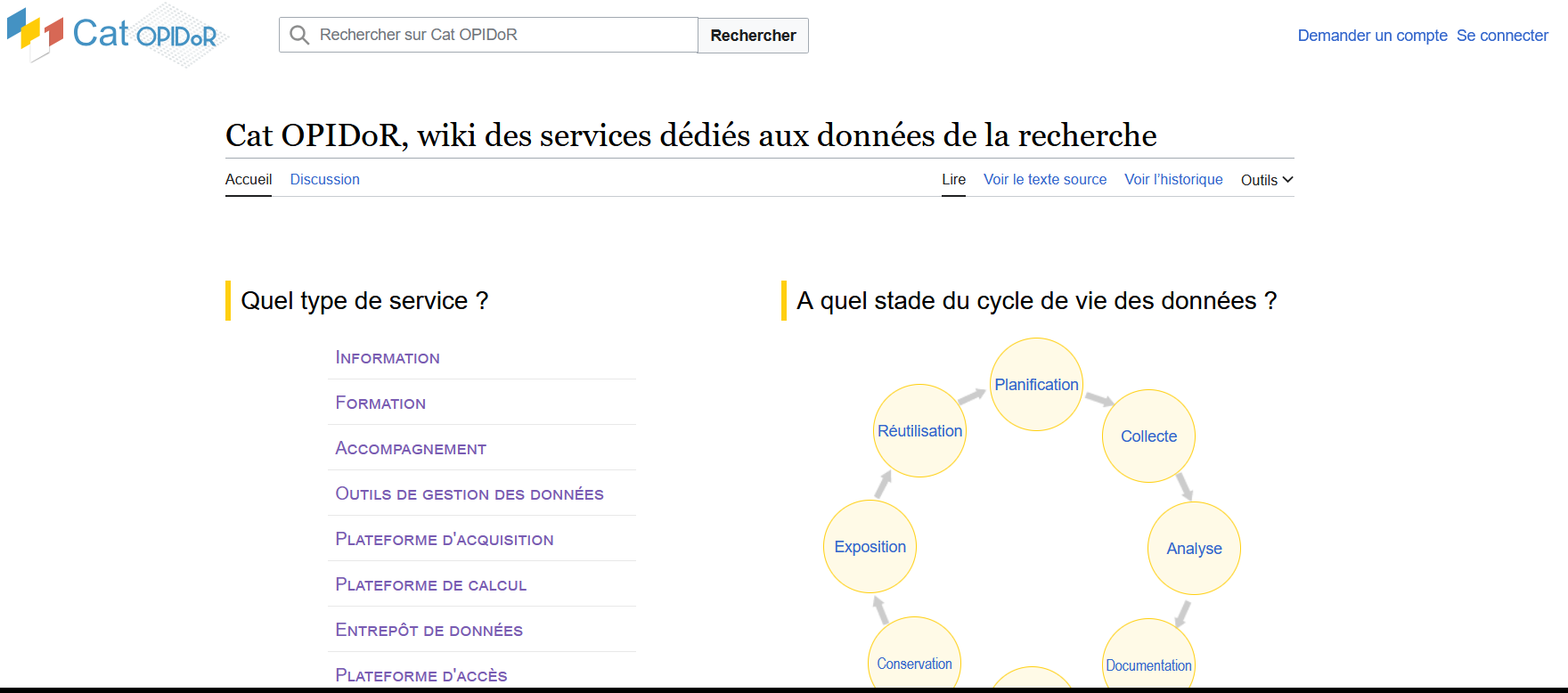Click the Cat OPIDoR logo

coord(114,35)
